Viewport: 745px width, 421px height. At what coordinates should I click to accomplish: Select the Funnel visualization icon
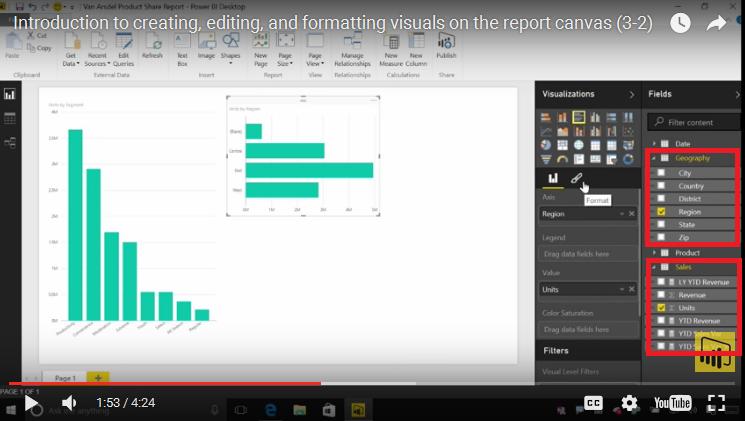click(546, 159)
